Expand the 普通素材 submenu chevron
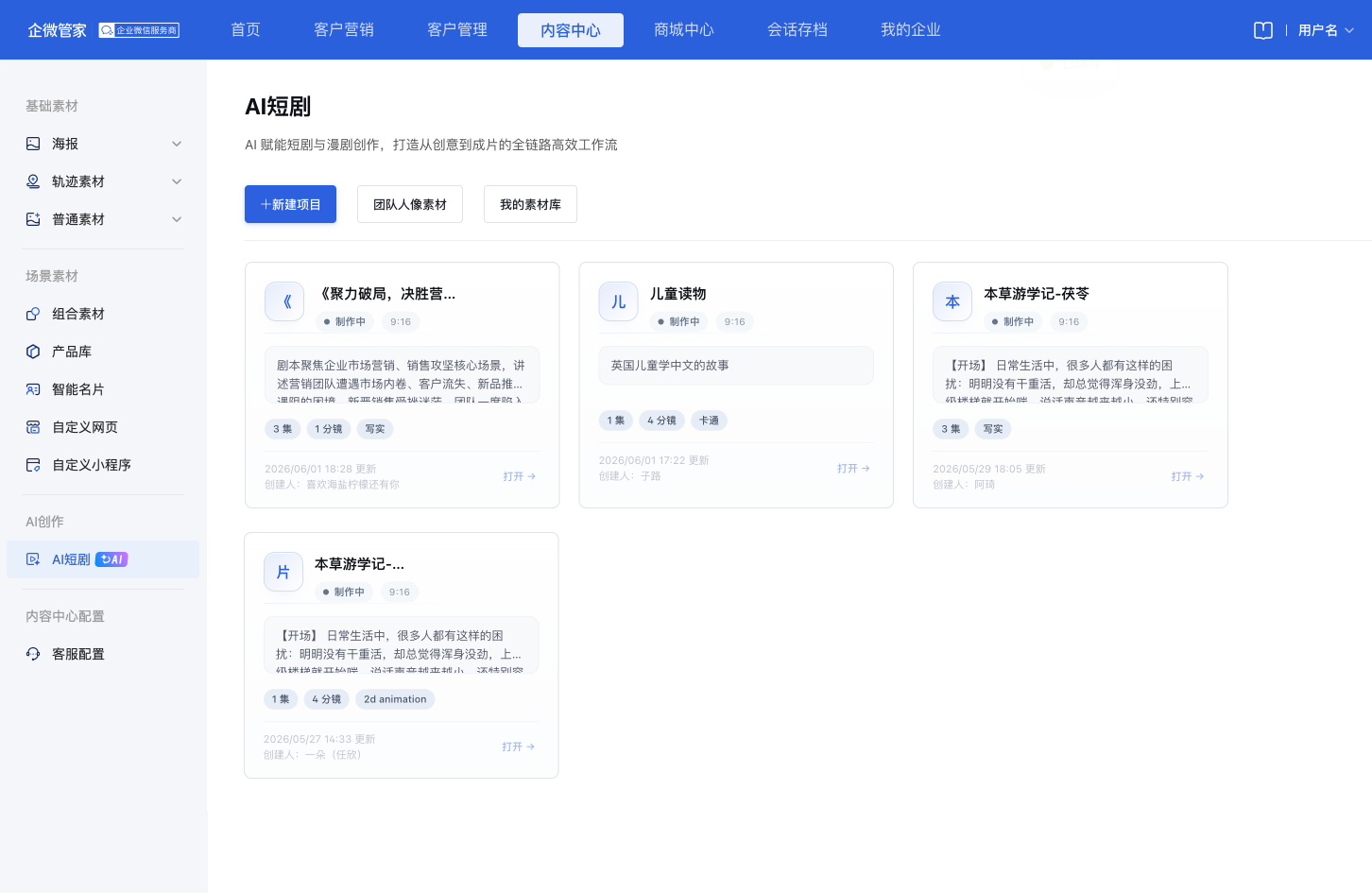This screenshot has height=893, width=1372. (x=177, y=219)
